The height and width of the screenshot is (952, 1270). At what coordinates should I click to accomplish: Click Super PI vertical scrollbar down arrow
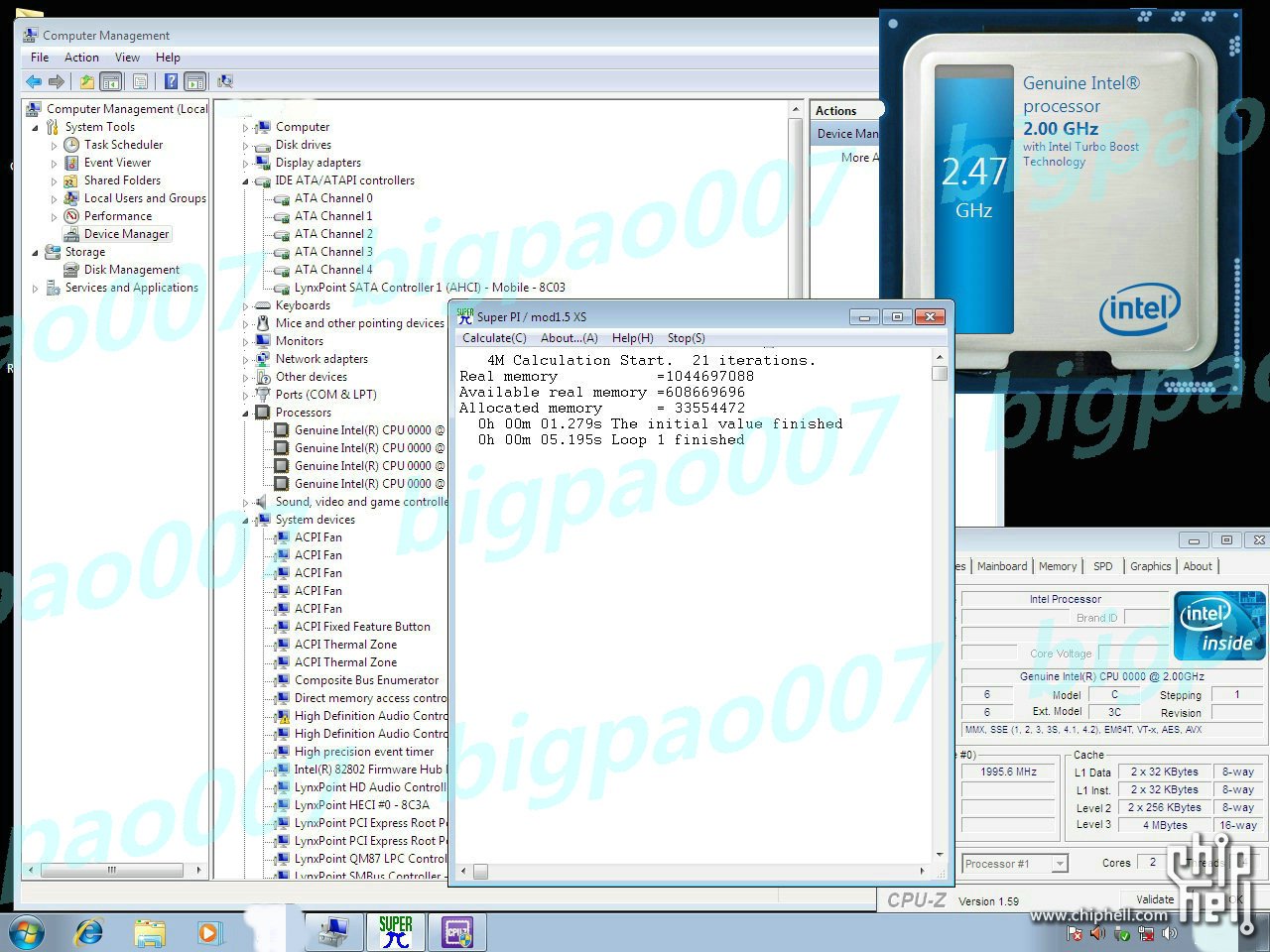click(x=940, y=854)
